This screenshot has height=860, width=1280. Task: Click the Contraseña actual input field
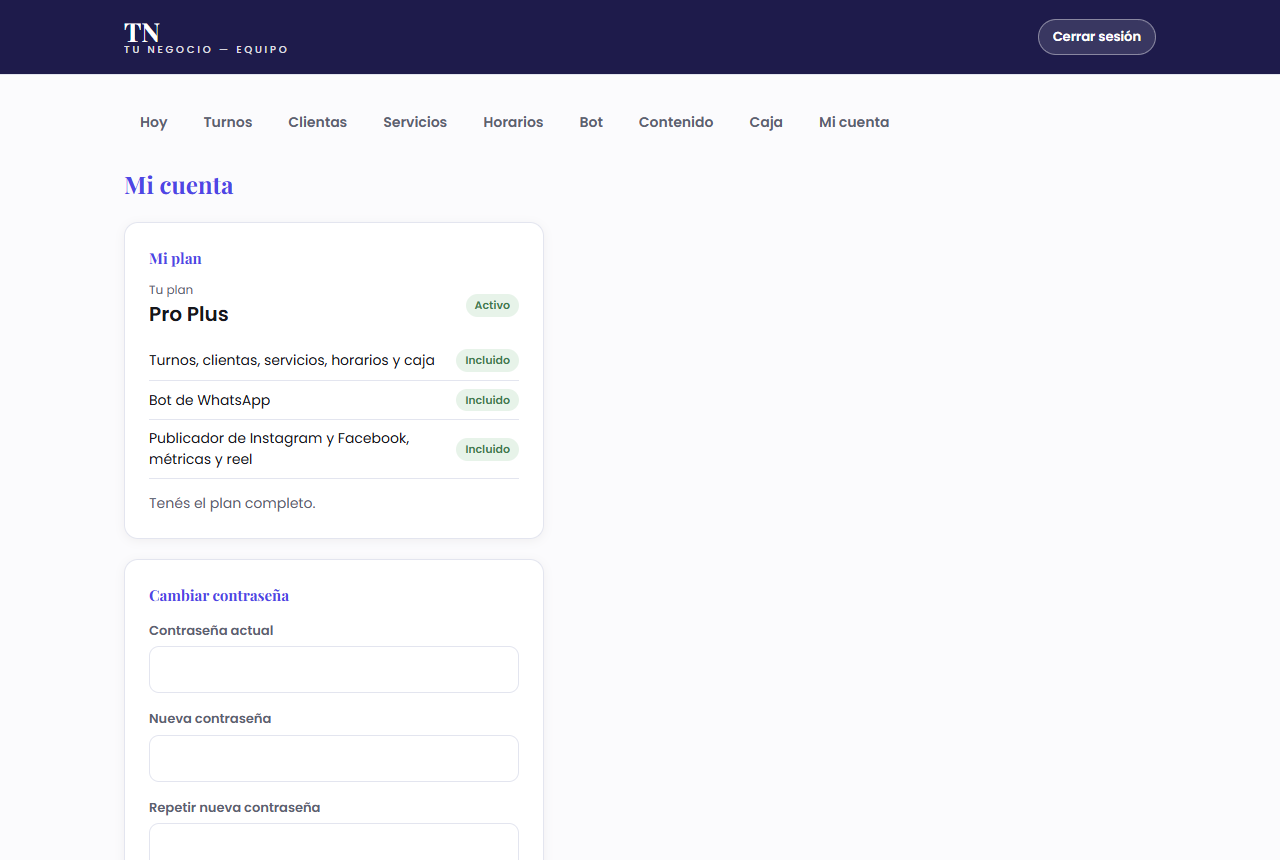[334, 670]
